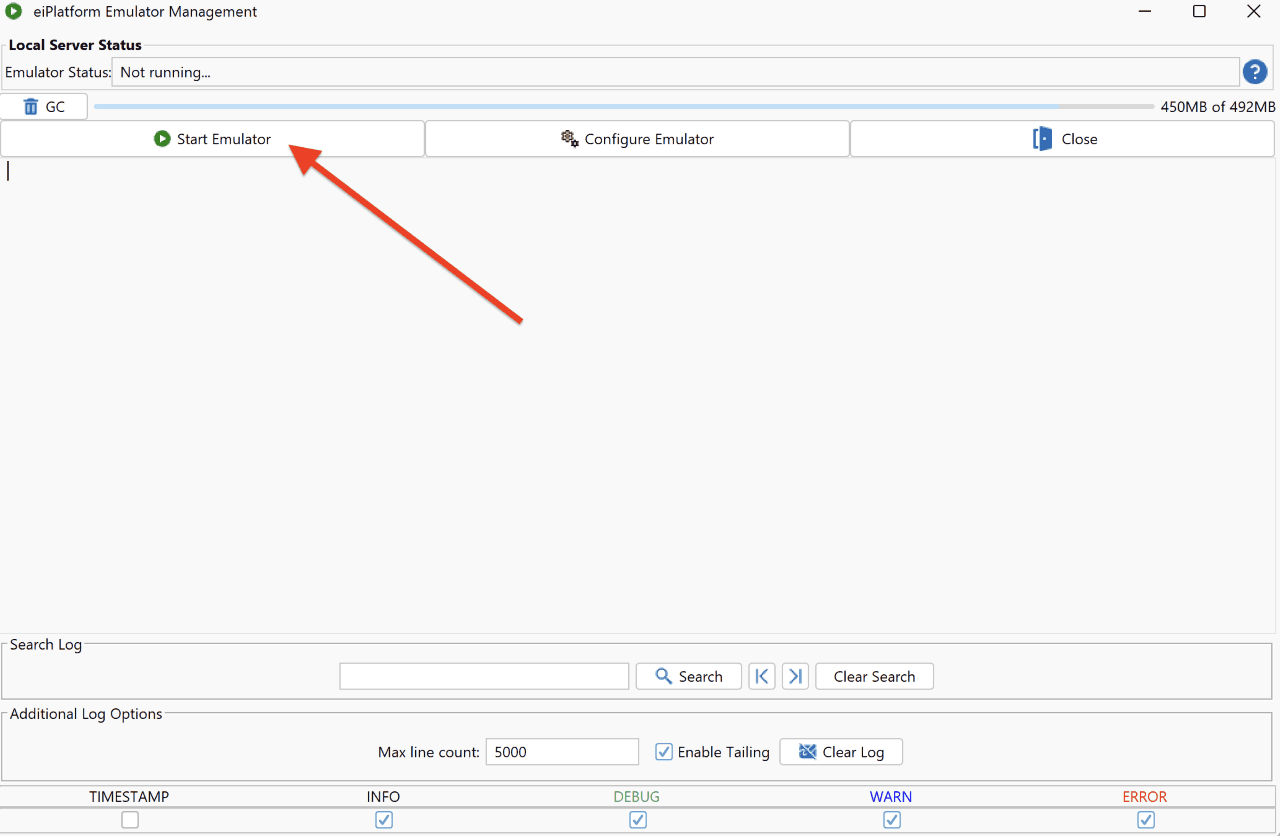Jump to first search result
1280x836 pixels.
coord(762,677)
